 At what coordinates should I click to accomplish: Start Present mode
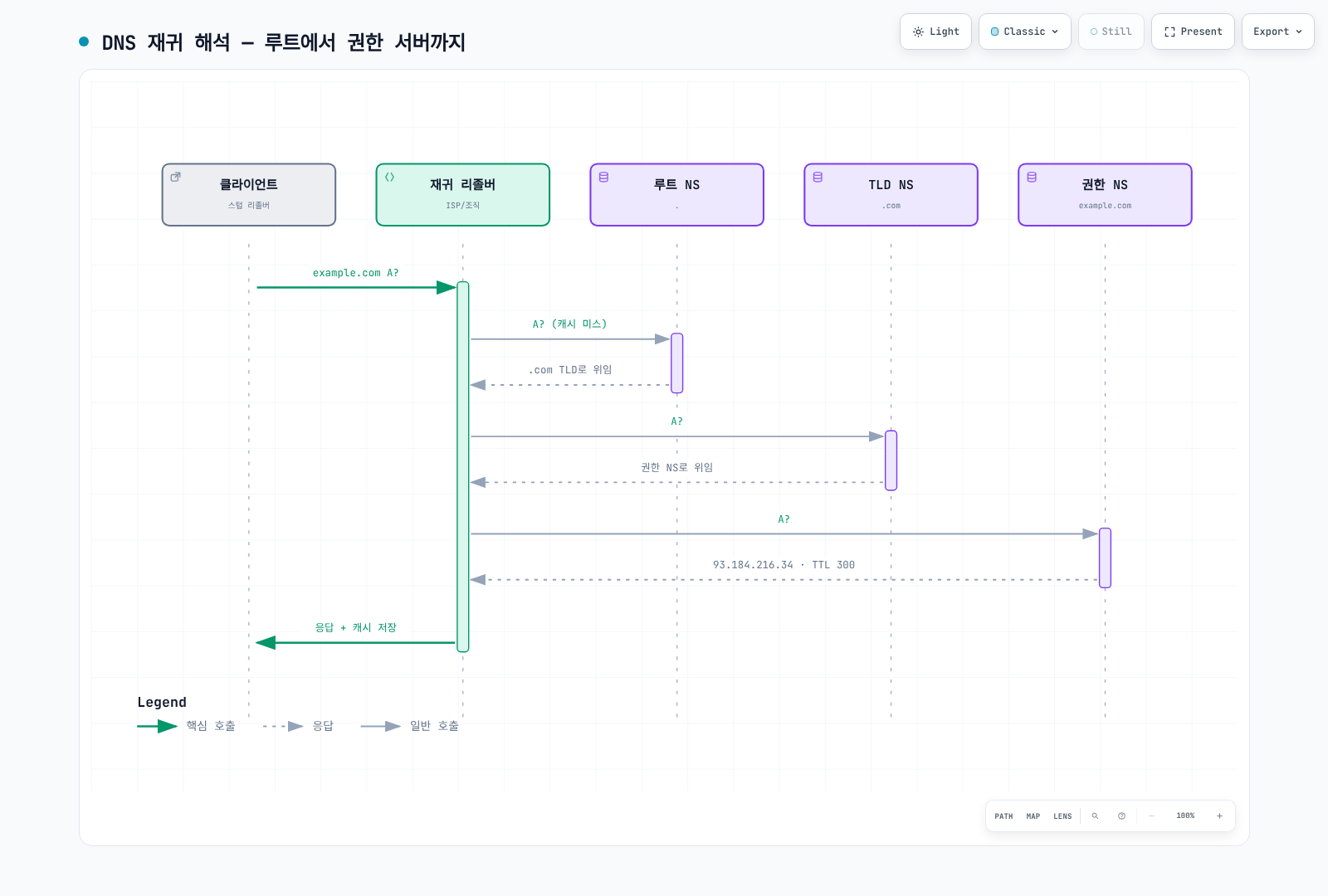click(x=1193, y=32)
